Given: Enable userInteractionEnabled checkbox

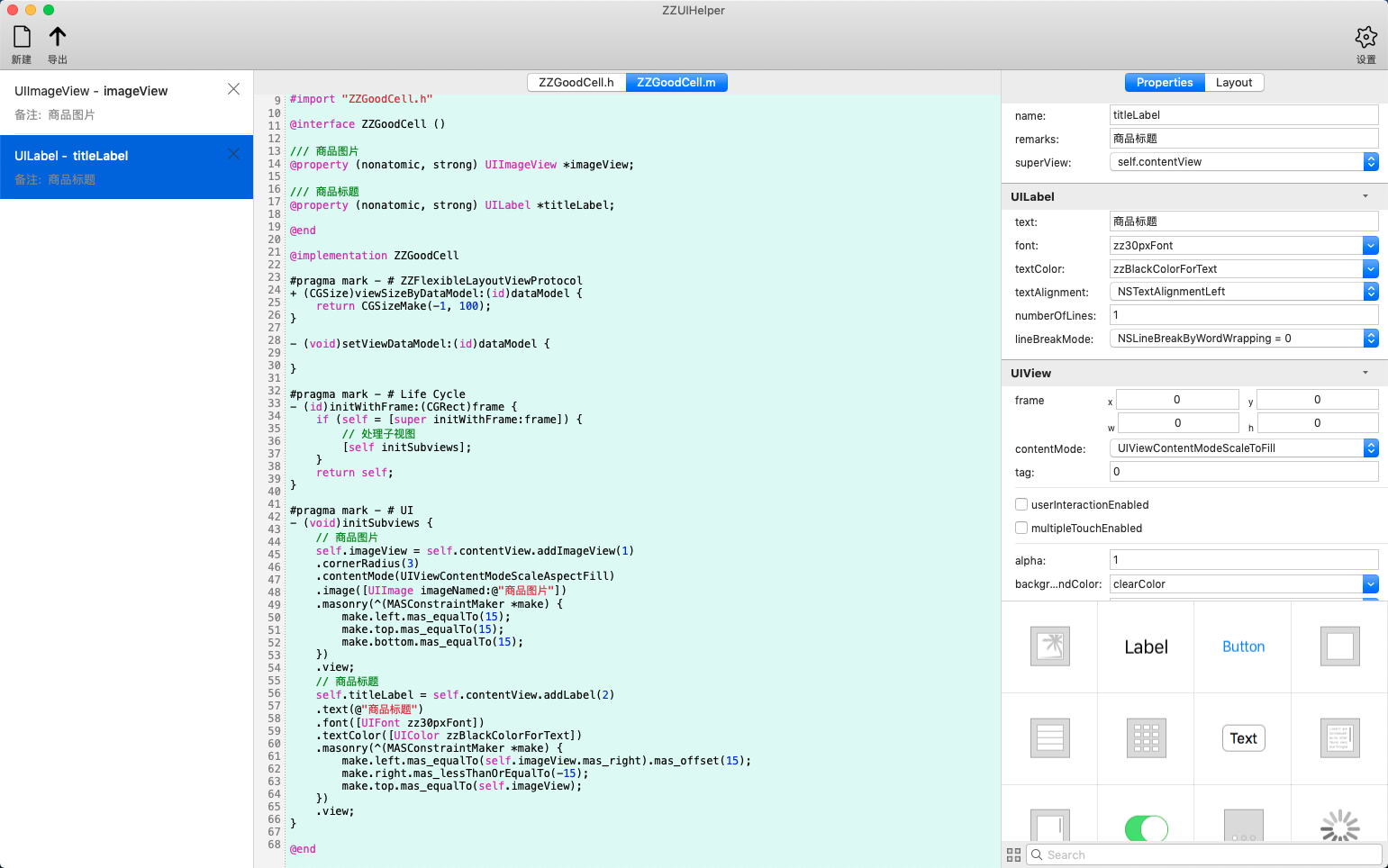Looking at the screenshot, I should (x=1021, y=504).
